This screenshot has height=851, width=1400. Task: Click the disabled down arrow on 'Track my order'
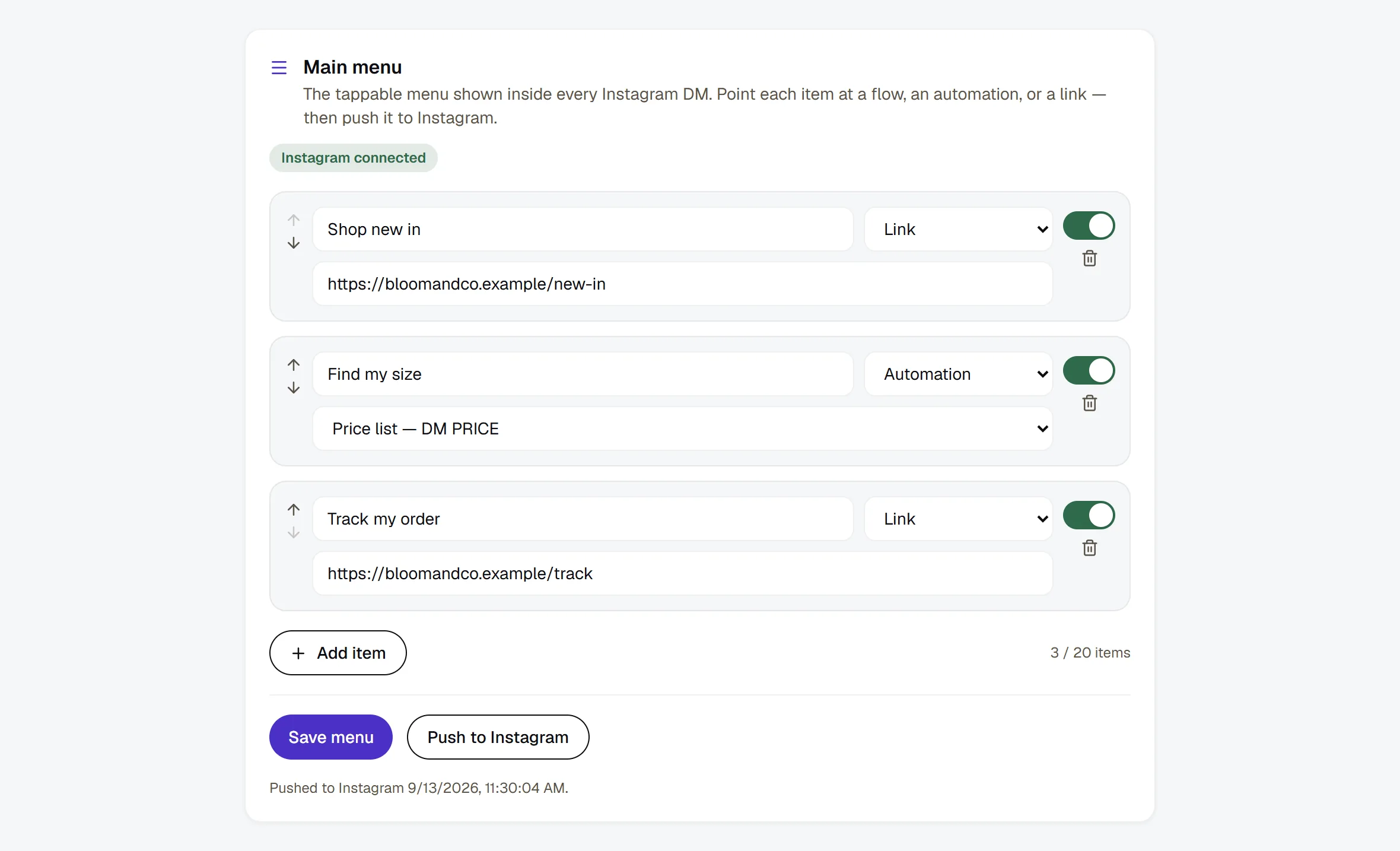click(294, 533)
